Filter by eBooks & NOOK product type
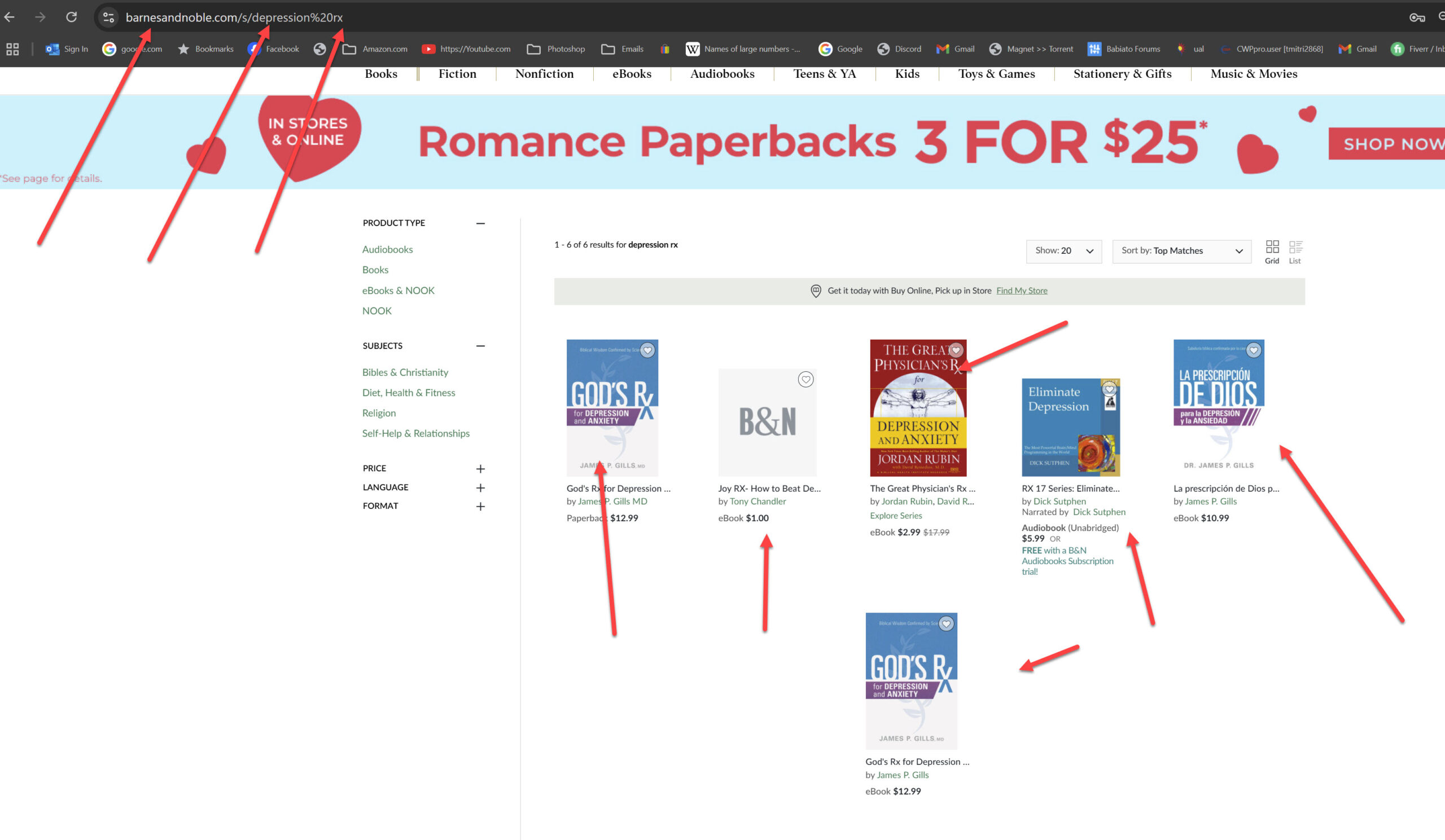Screen dimensions: 1445x840 (398, 291)
